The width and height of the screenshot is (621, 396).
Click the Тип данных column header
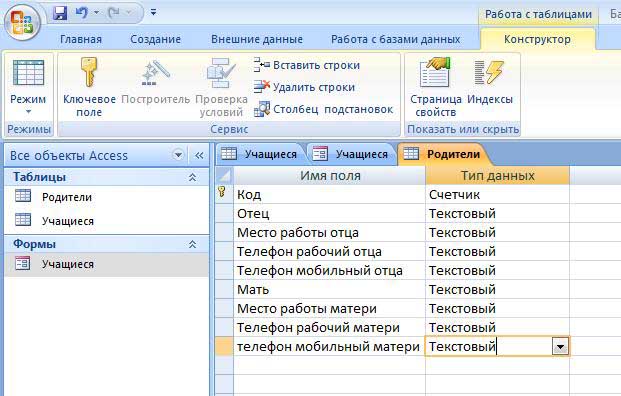click(497, 175)
